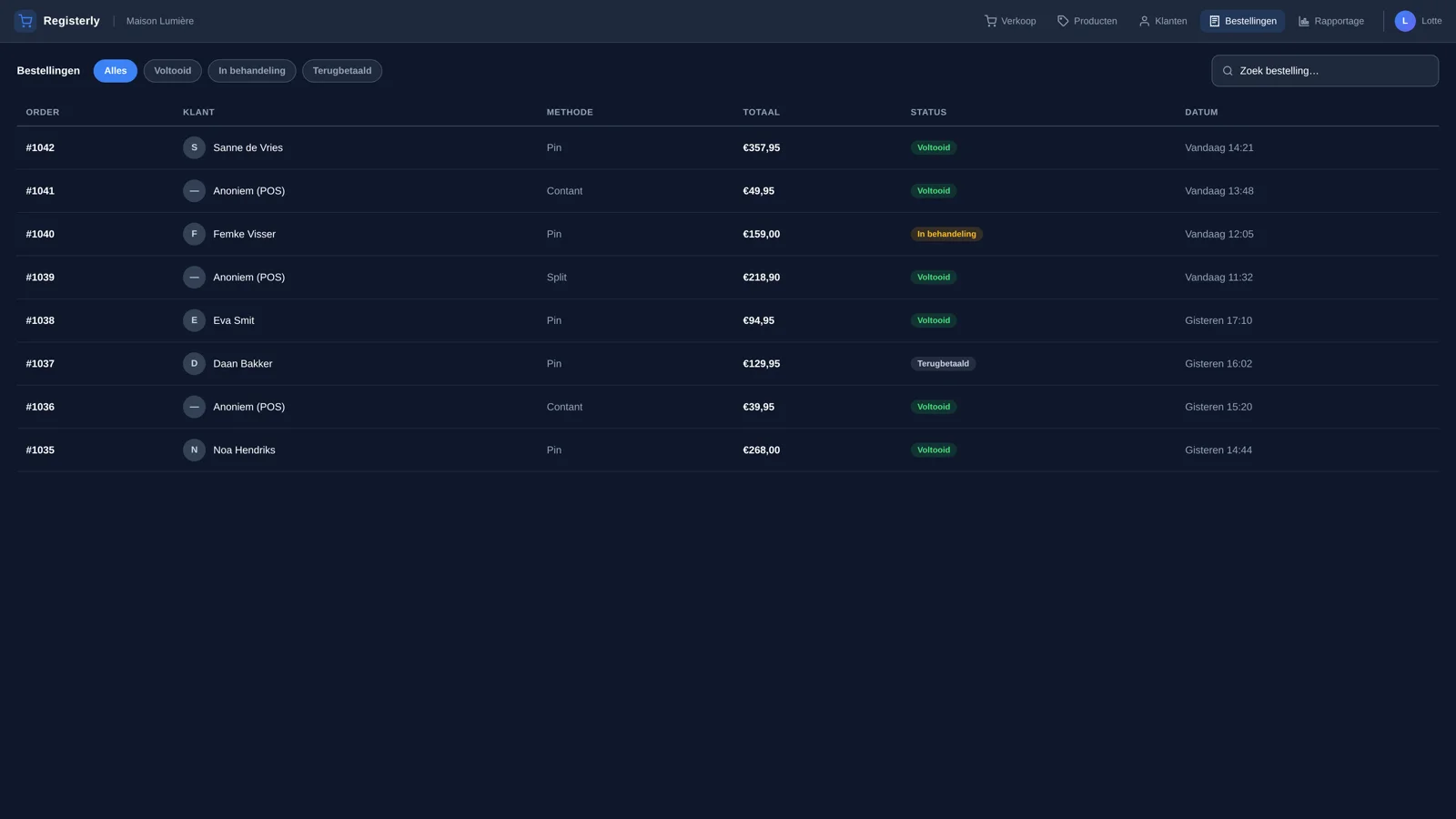Click date Gisteren 17:10
1456x819 pixels.
(x=1218, y=320)
